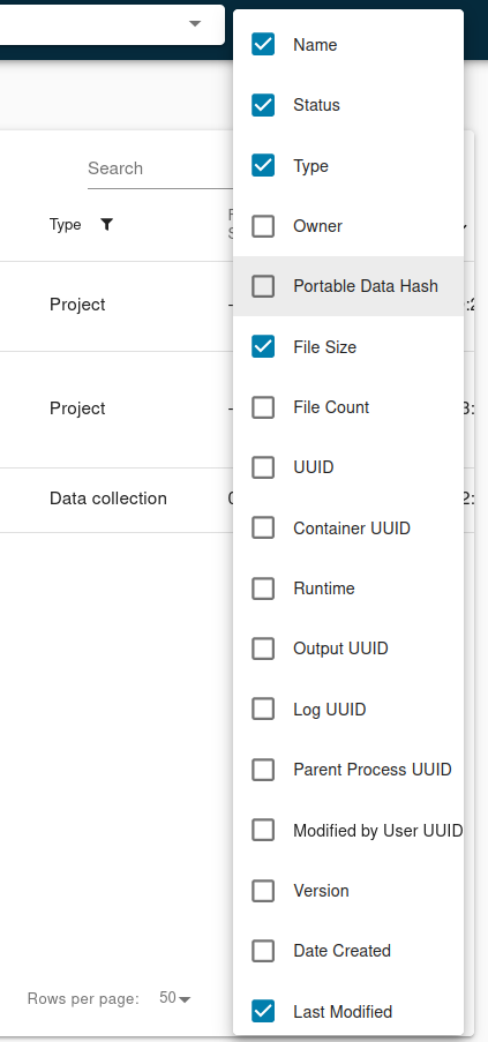Show the UUID column

click(263, 468)
